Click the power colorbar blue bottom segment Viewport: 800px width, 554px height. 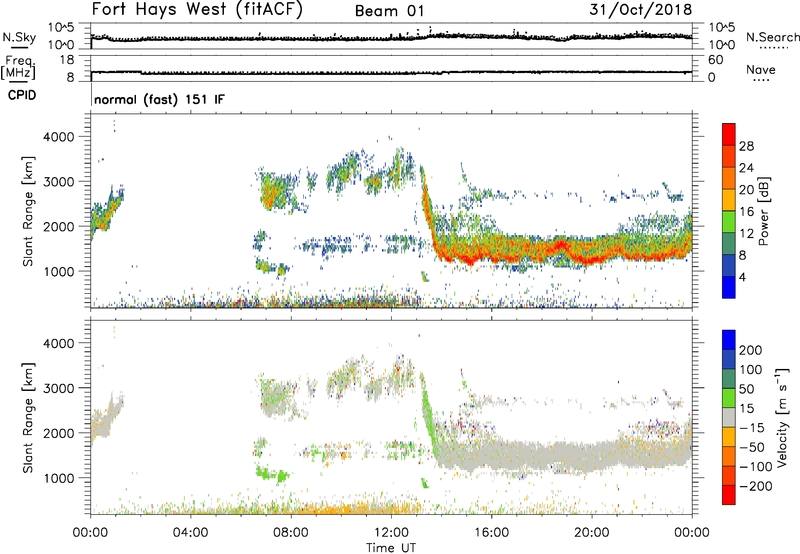(729, 287)
